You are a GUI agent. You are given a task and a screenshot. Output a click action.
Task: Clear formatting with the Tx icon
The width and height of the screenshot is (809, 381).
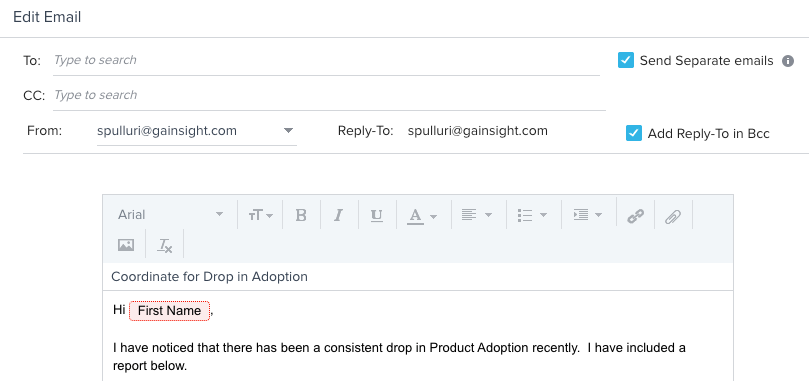coord(165,245)
